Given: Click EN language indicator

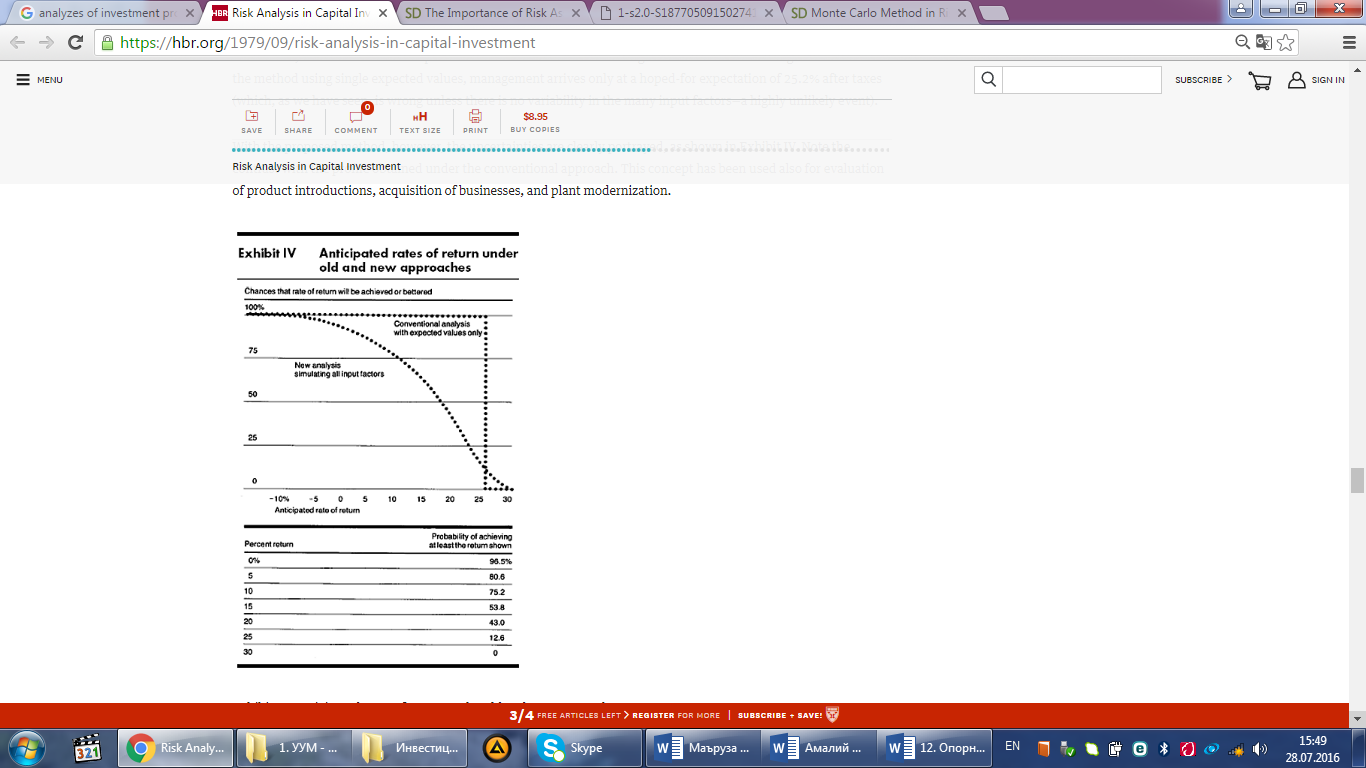Looking at the screenshot, I should click(x=1012, y=746).
